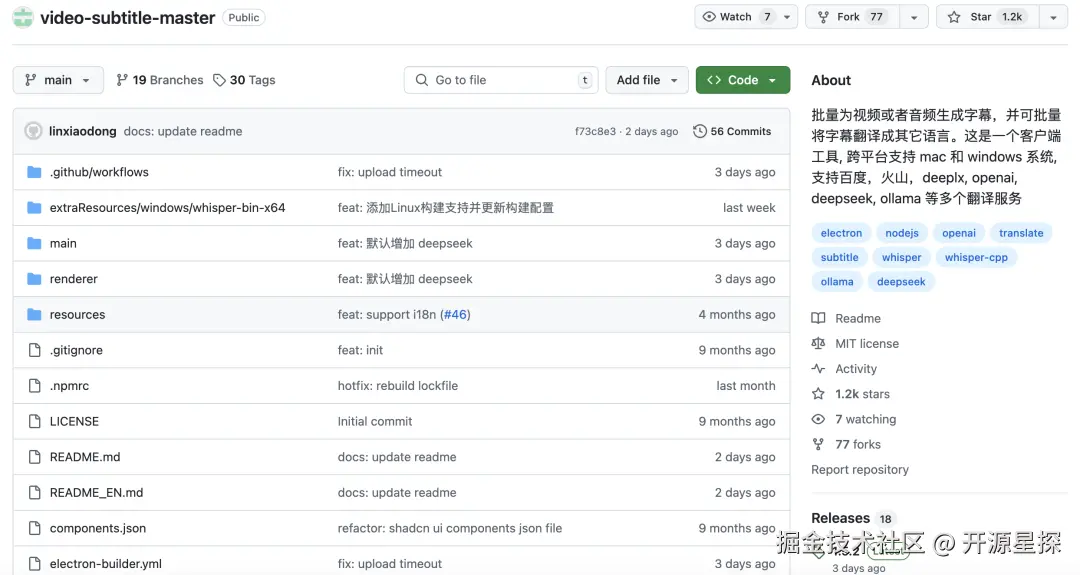This screenshot has height=575, width=1080.
Task: Click the tag icon next to 30 Tags
Action: point(219,80)
